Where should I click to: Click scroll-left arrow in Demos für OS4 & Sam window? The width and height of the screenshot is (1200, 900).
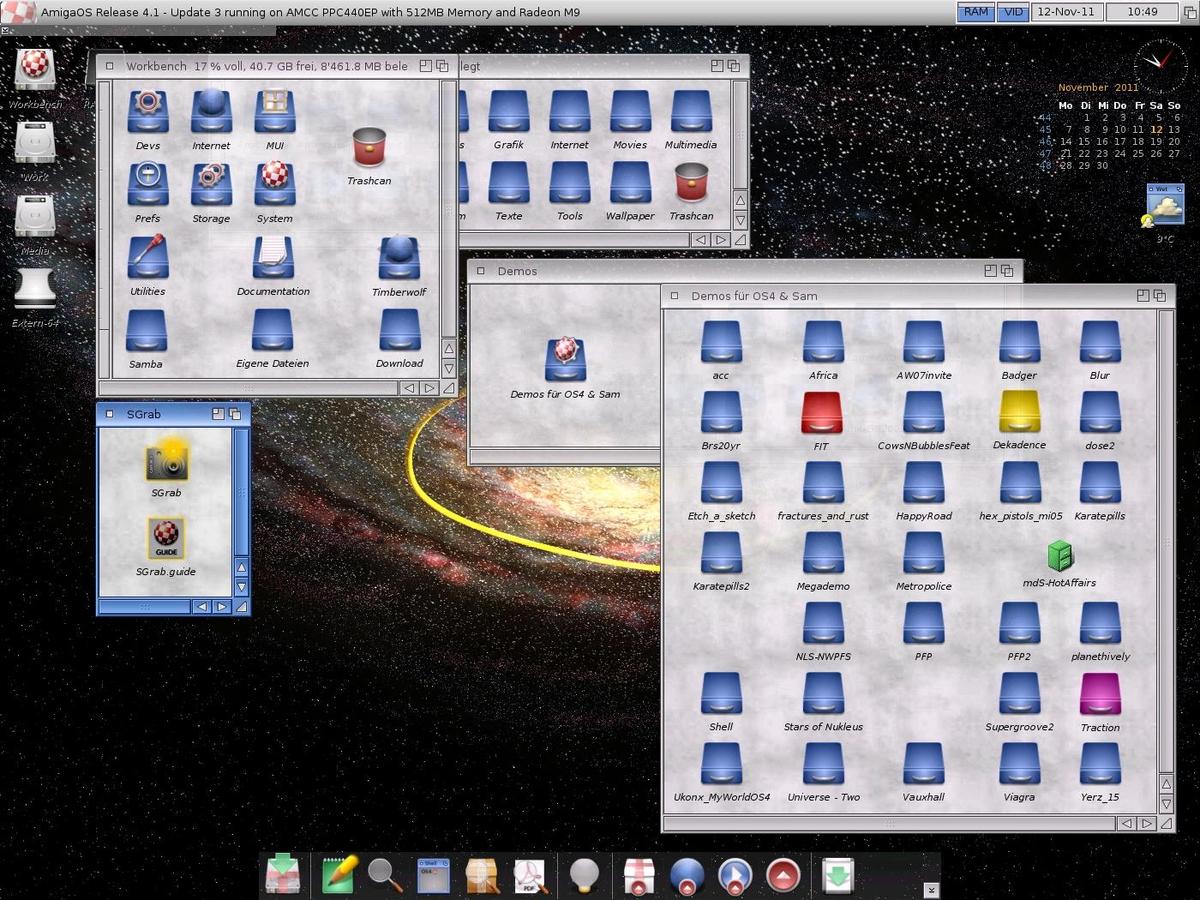[x=1127, y=824]
